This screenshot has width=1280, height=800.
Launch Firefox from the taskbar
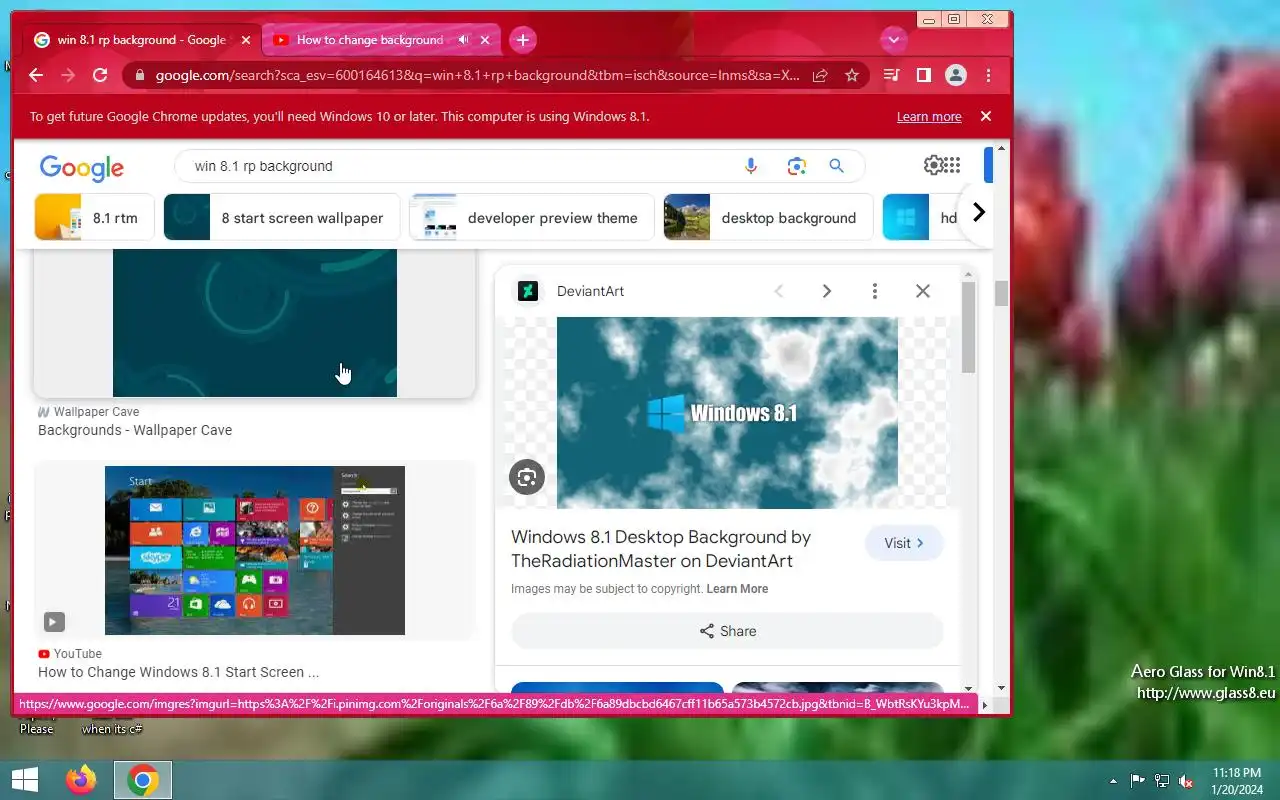click(81, 780)
